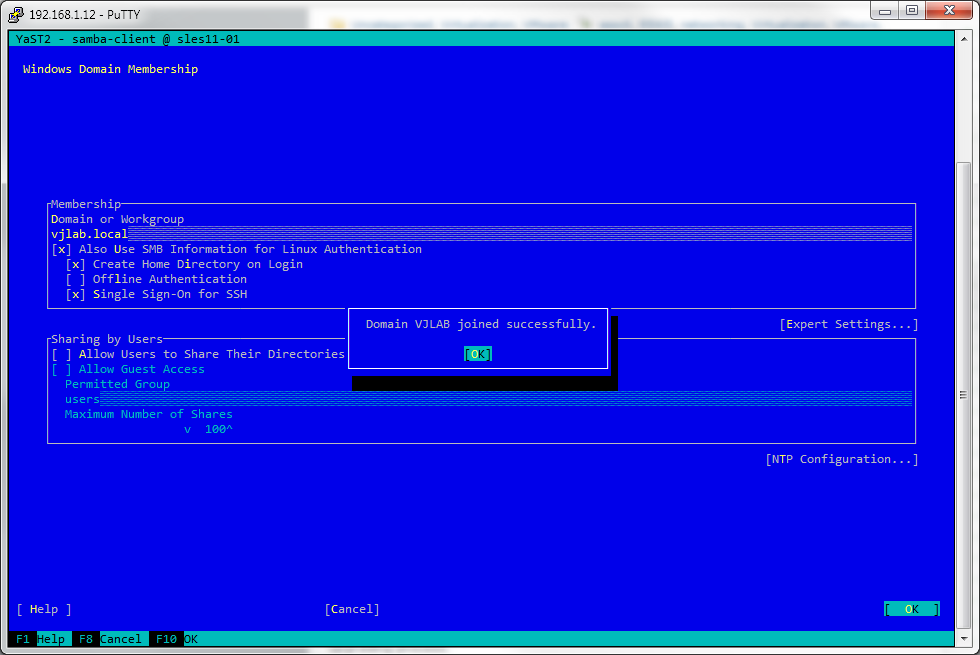The height and width of the screenshot is (655, 980).
Task: Open Expert Settings button
Action: tap(848, 324)
